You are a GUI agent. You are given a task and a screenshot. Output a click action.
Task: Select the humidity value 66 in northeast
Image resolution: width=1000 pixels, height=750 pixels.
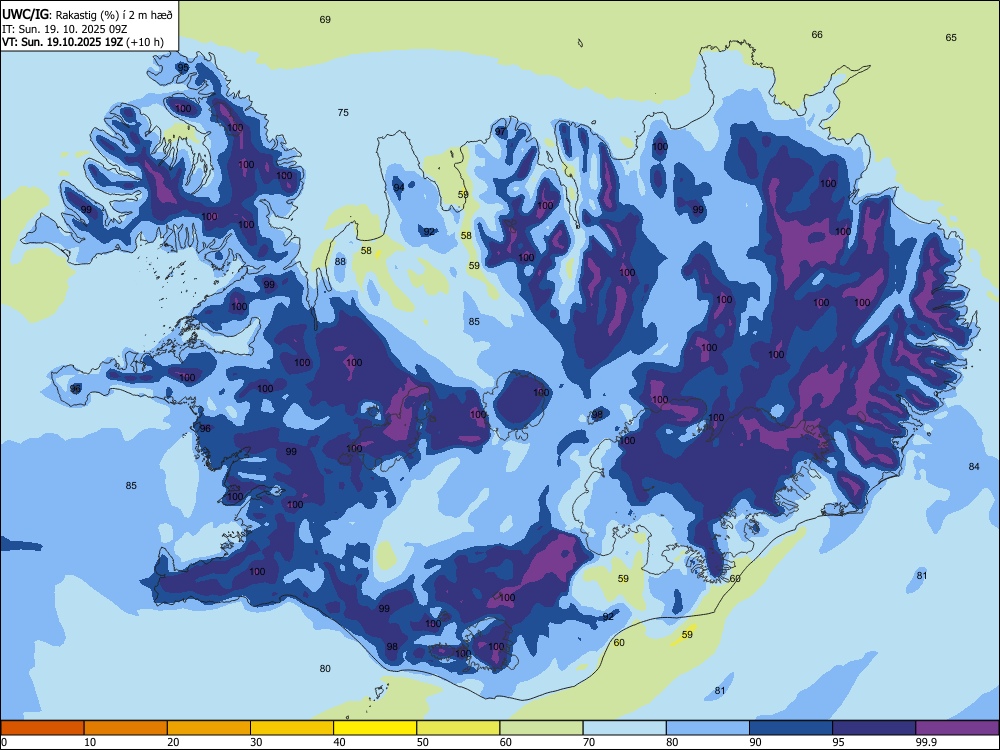[817, 34]
